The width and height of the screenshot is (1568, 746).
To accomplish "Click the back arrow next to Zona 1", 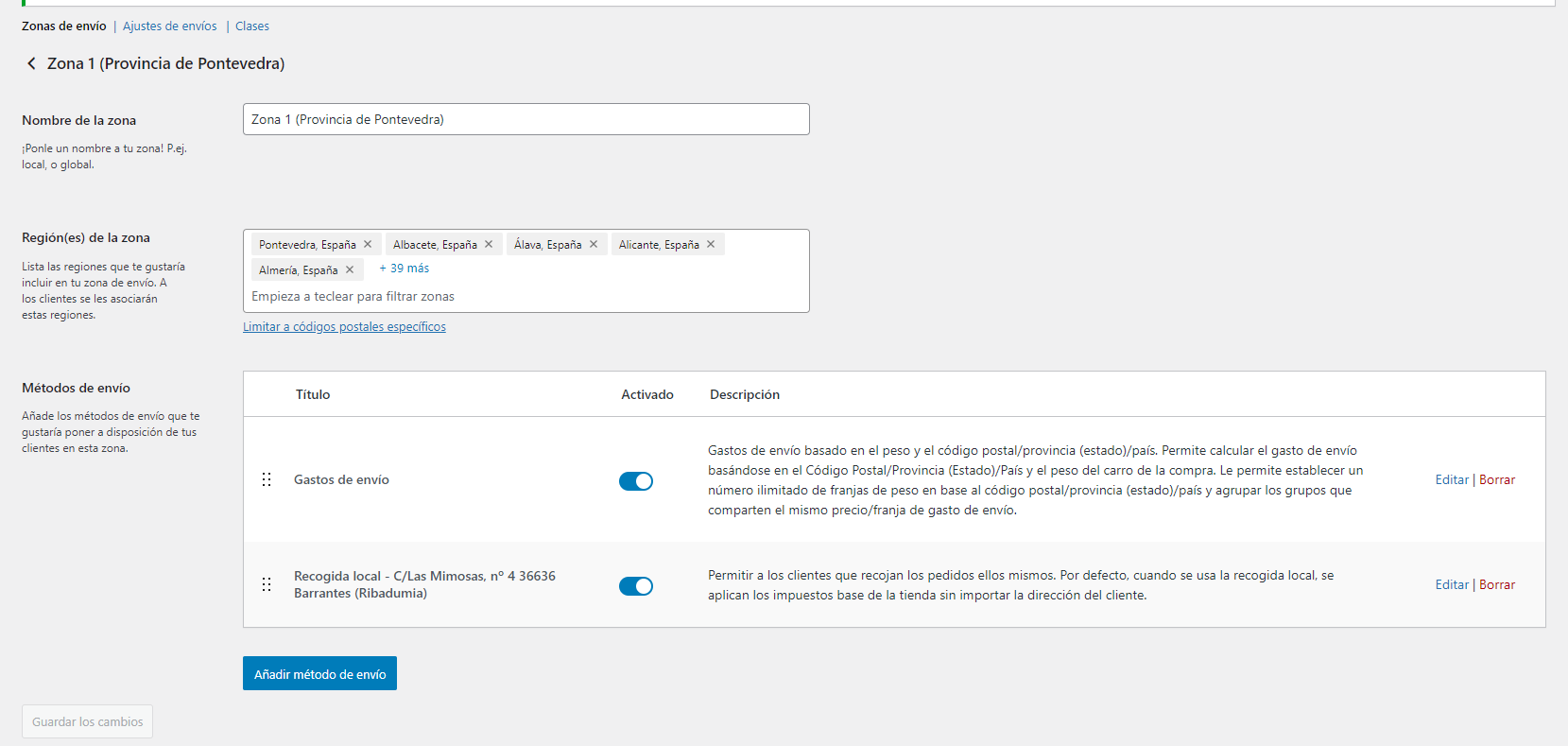I will 31,63.
